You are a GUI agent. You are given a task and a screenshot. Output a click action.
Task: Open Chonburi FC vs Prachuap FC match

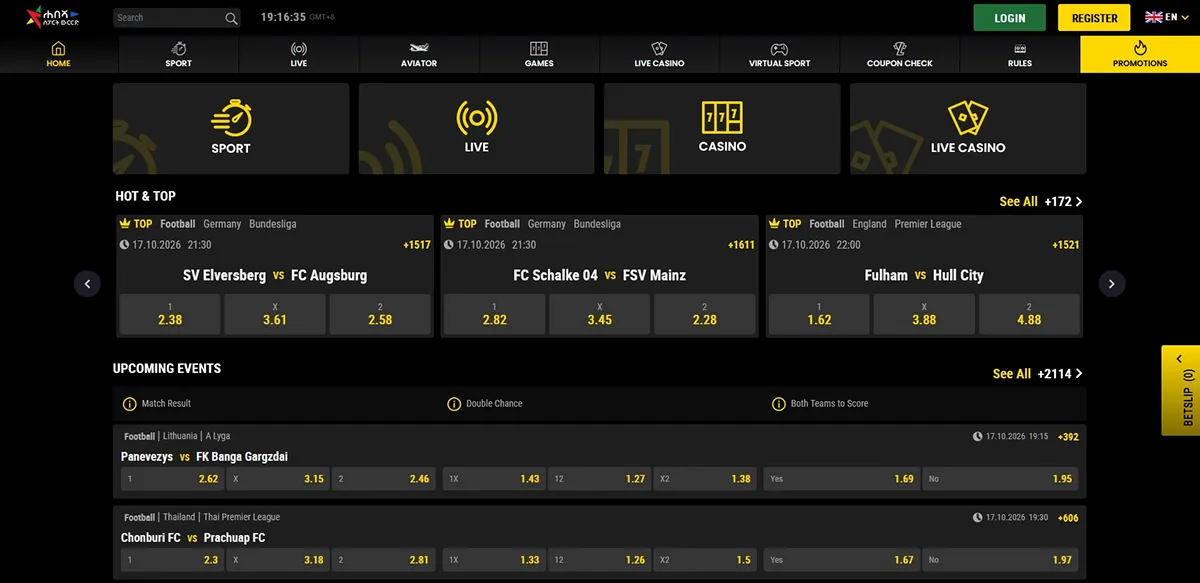pyautogui.click(x=193, y=538)
